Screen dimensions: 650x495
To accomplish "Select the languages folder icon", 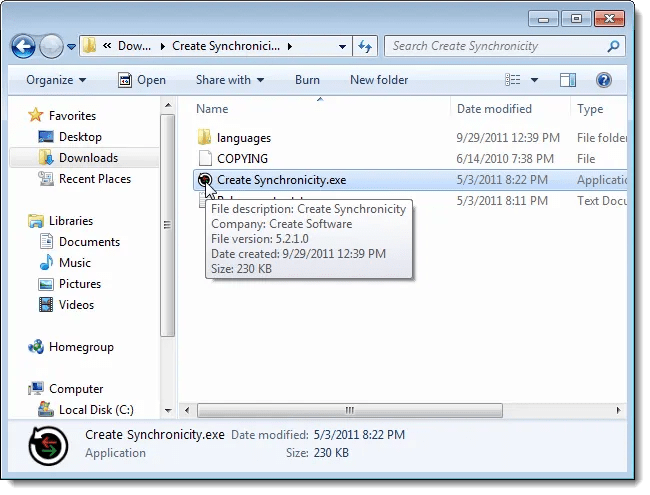I will [x=205, y=137].
